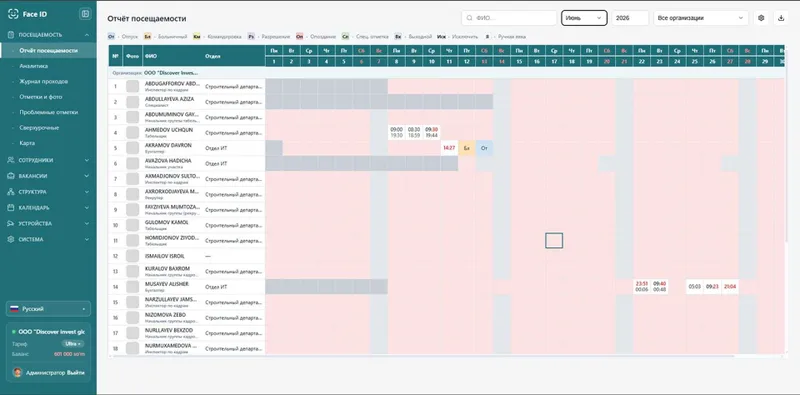Open export with the download icon
The image size is (800, 395).
tap(781, 18)
